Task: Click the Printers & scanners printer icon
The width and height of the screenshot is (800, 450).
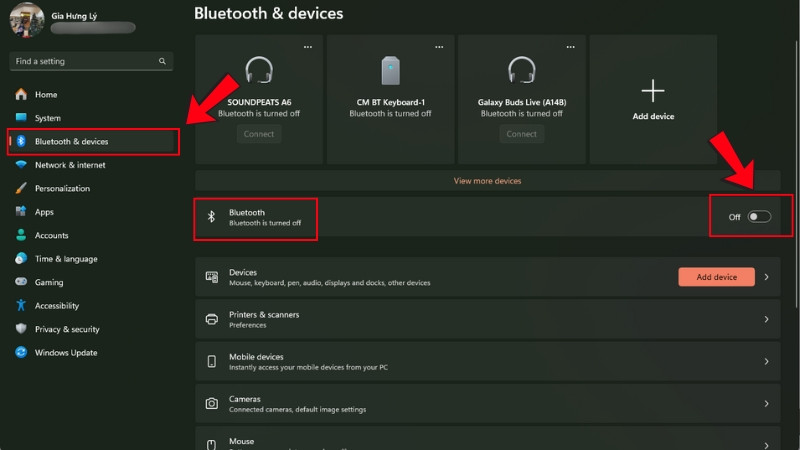Action: click(212, 319)
